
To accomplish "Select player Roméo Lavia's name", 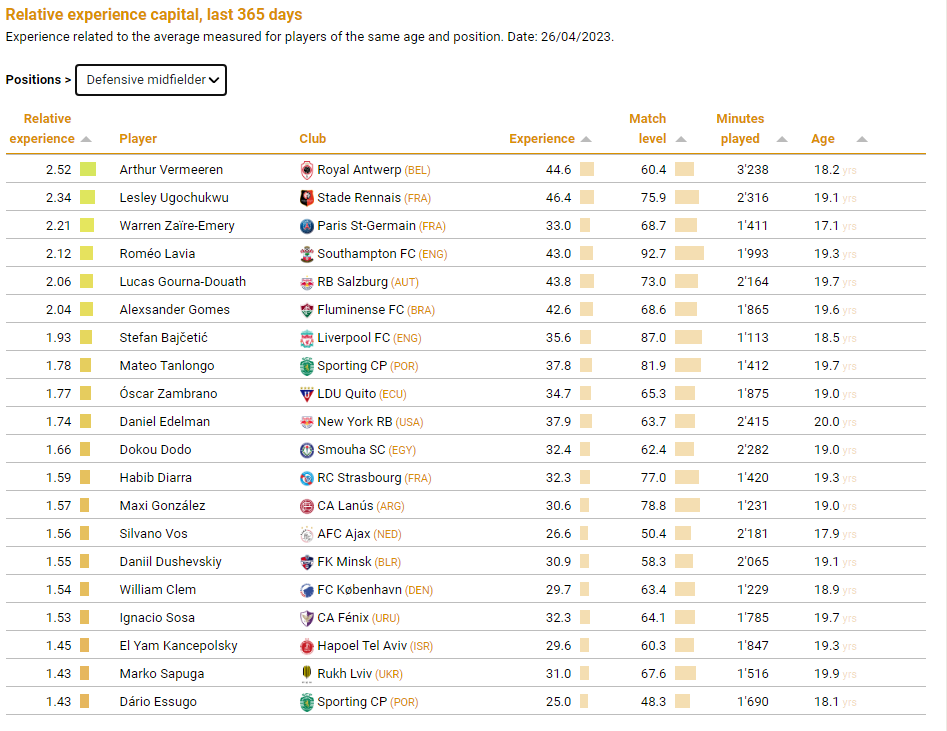I will pyautogui.click(x=157, y=254).
